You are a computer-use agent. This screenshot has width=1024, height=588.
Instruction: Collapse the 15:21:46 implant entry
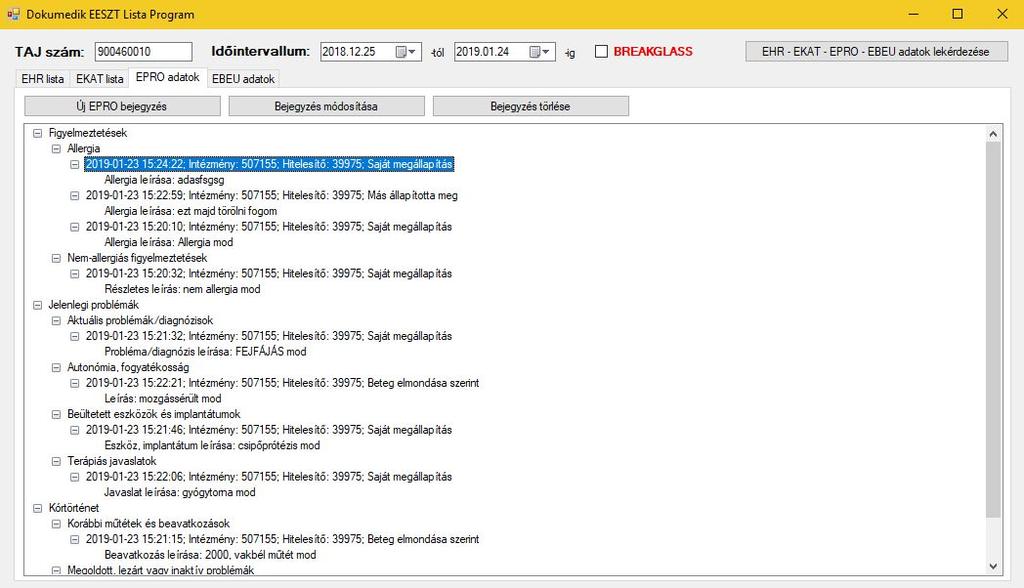[x=74, y=430]
